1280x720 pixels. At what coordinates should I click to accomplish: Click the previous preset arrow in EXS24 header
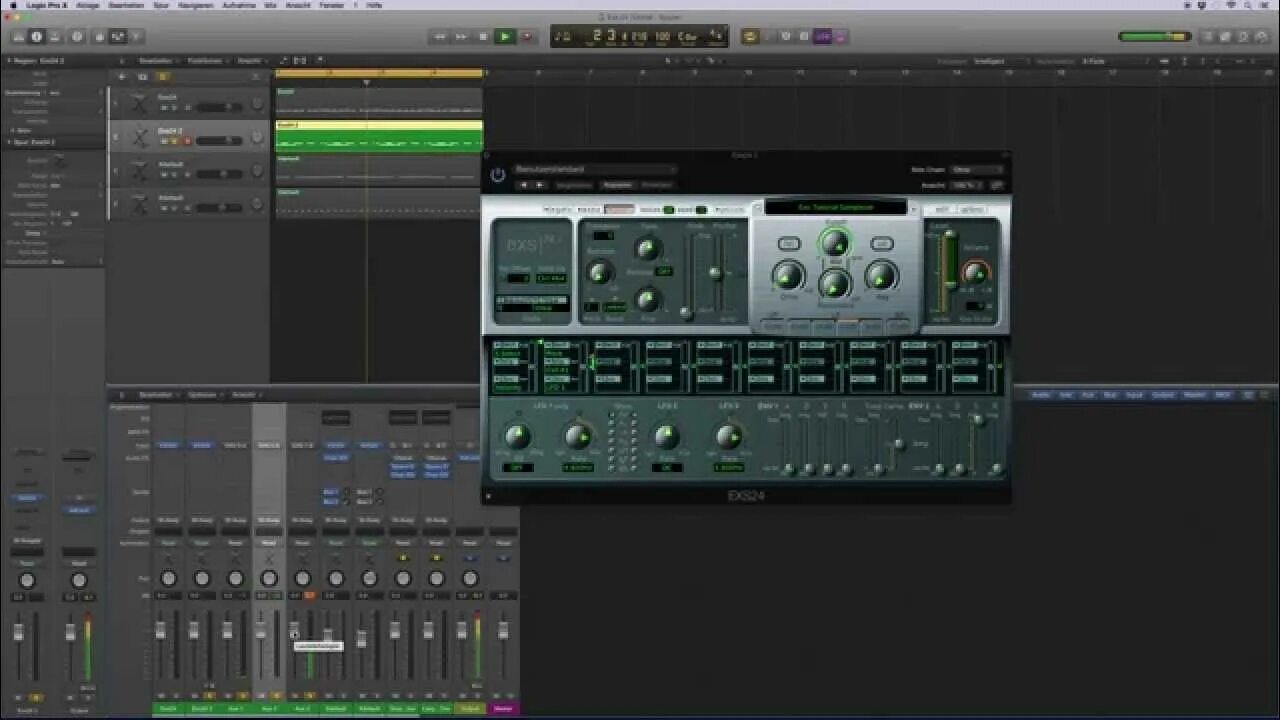pyautogui.click(x=523, y=185)
